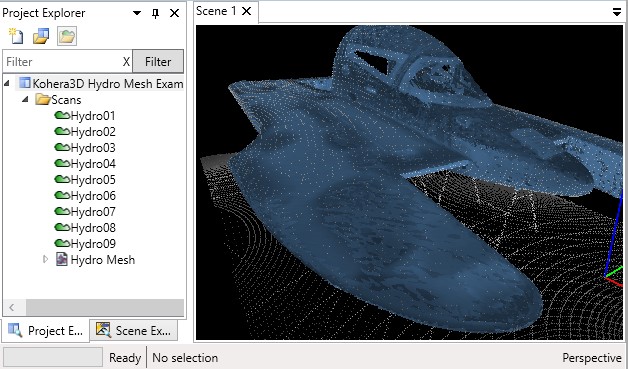
Task: Select the Hydro04 scan label
Action: coord(93,164)
